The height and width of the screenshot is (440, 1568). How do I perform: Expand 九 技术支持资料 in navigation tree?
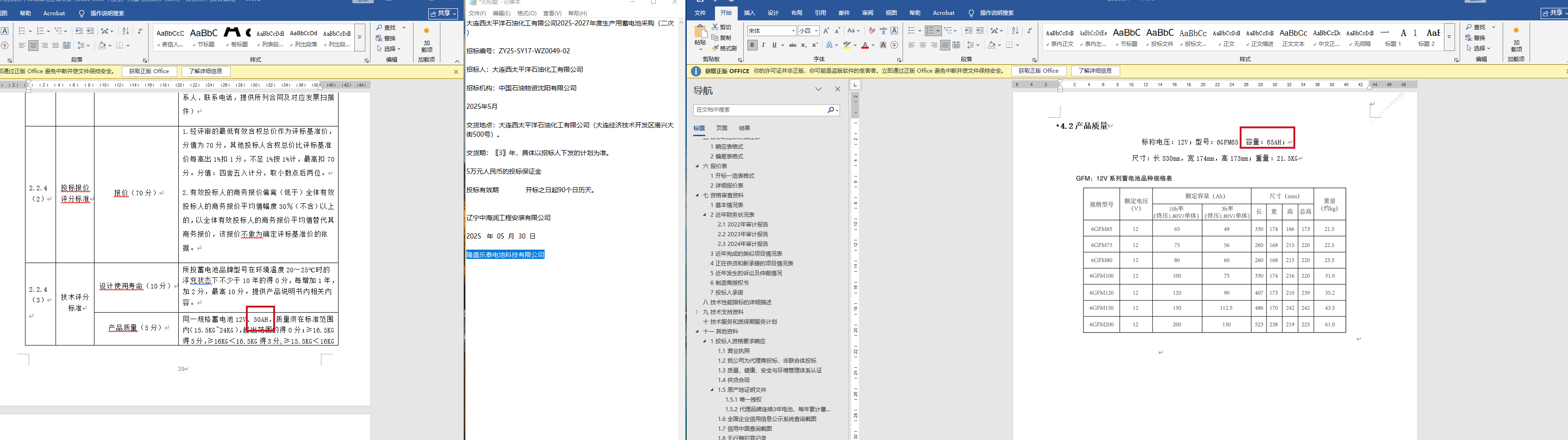coord(697,312)
